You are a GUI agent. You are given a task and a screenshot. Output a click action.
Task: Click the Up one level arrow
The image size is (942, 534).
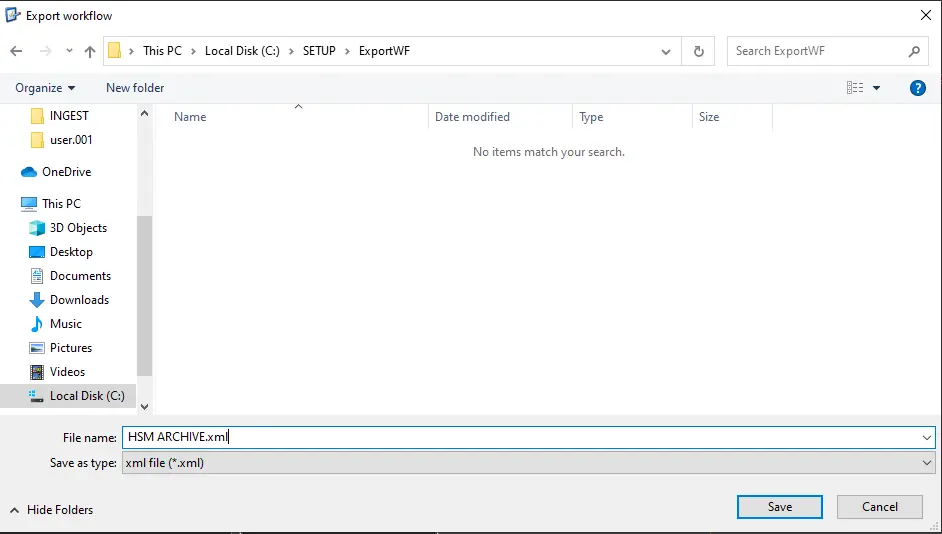point(90,51)
